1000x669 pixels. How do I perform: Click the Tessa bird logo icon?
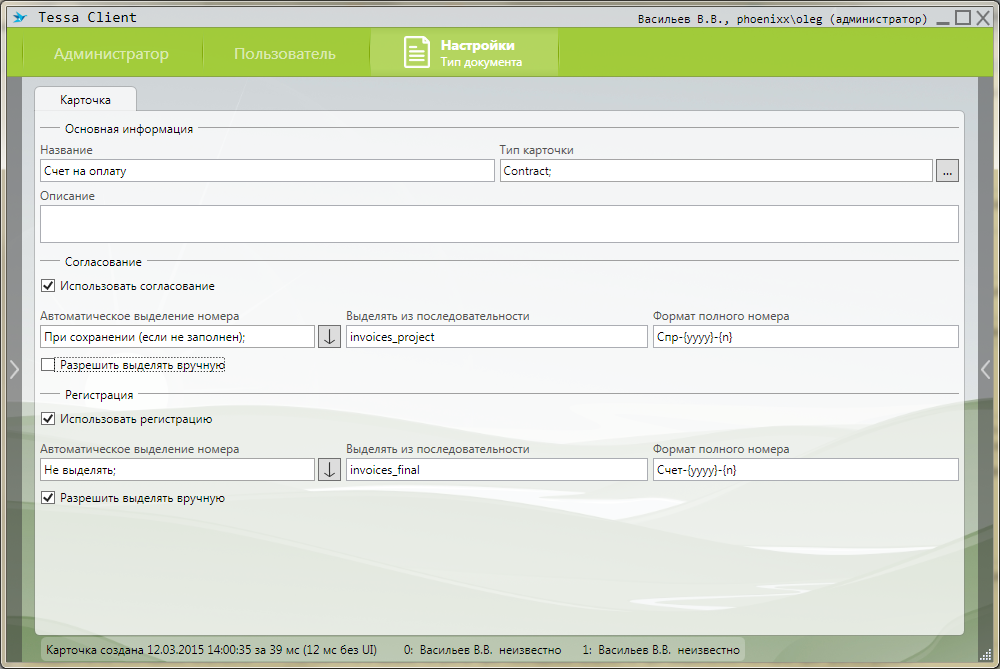pyautogui.click(x=20, y=17)
